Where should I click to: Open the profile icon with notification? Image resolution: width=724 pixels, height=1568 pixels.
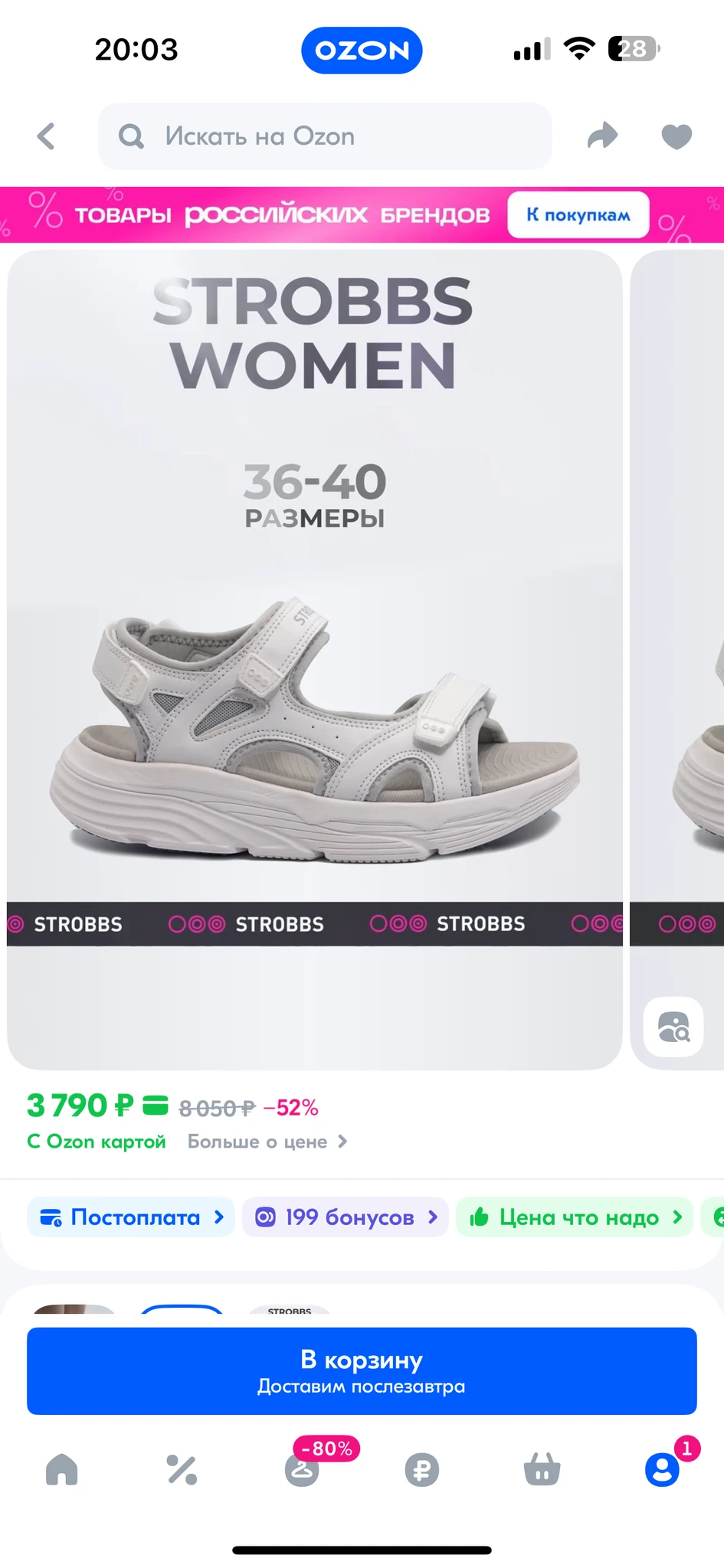(662, 1469)
